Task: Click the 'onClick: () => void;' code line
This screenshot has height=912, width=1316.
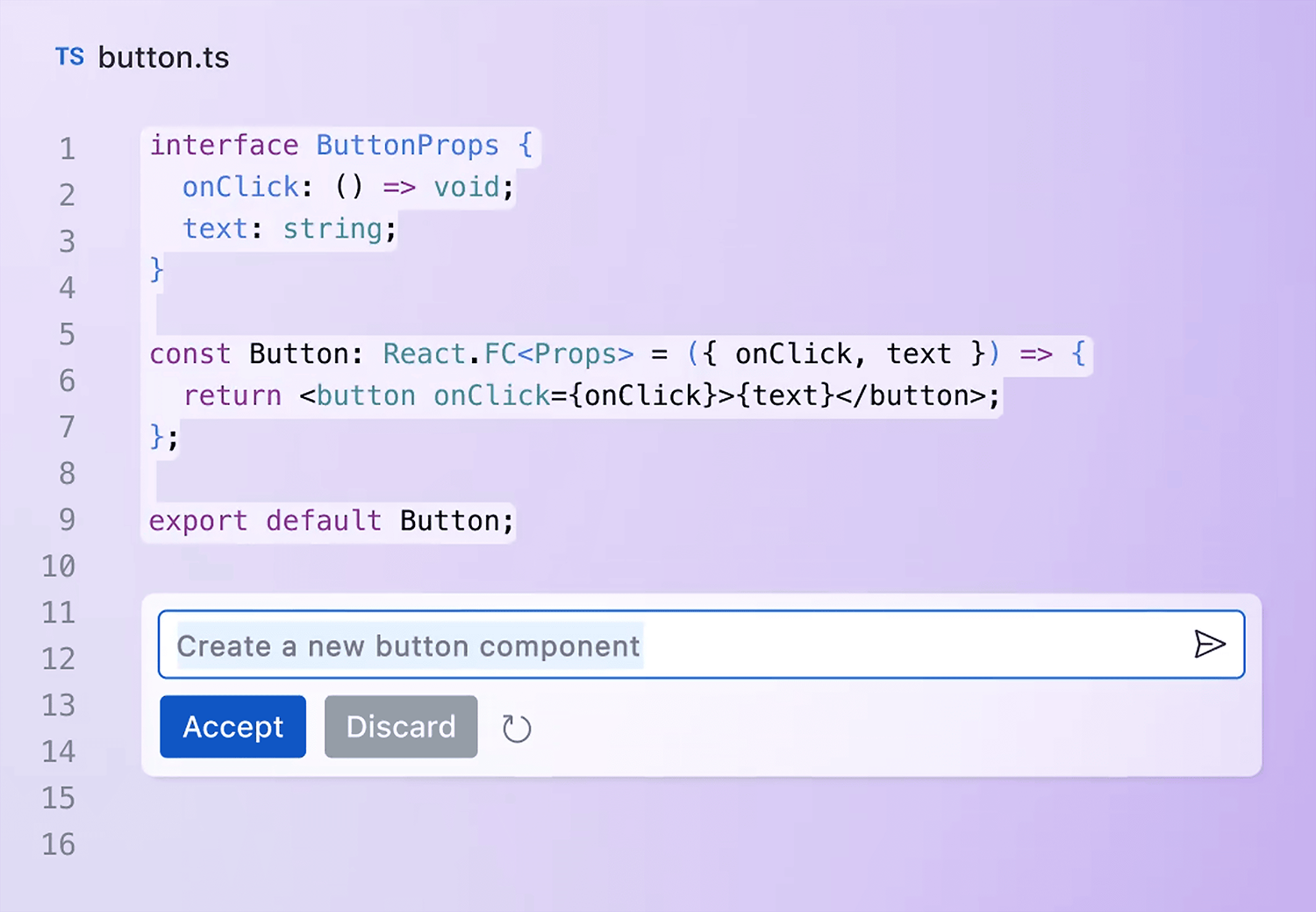Action: [x=347, y=187]
